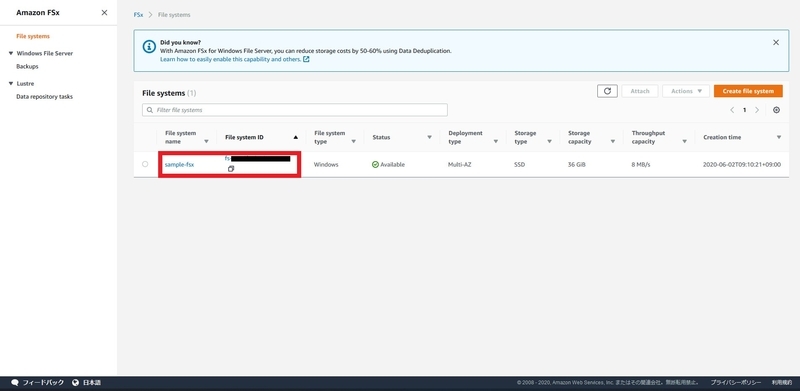Click in the Filter file systems field

point(295,110)
